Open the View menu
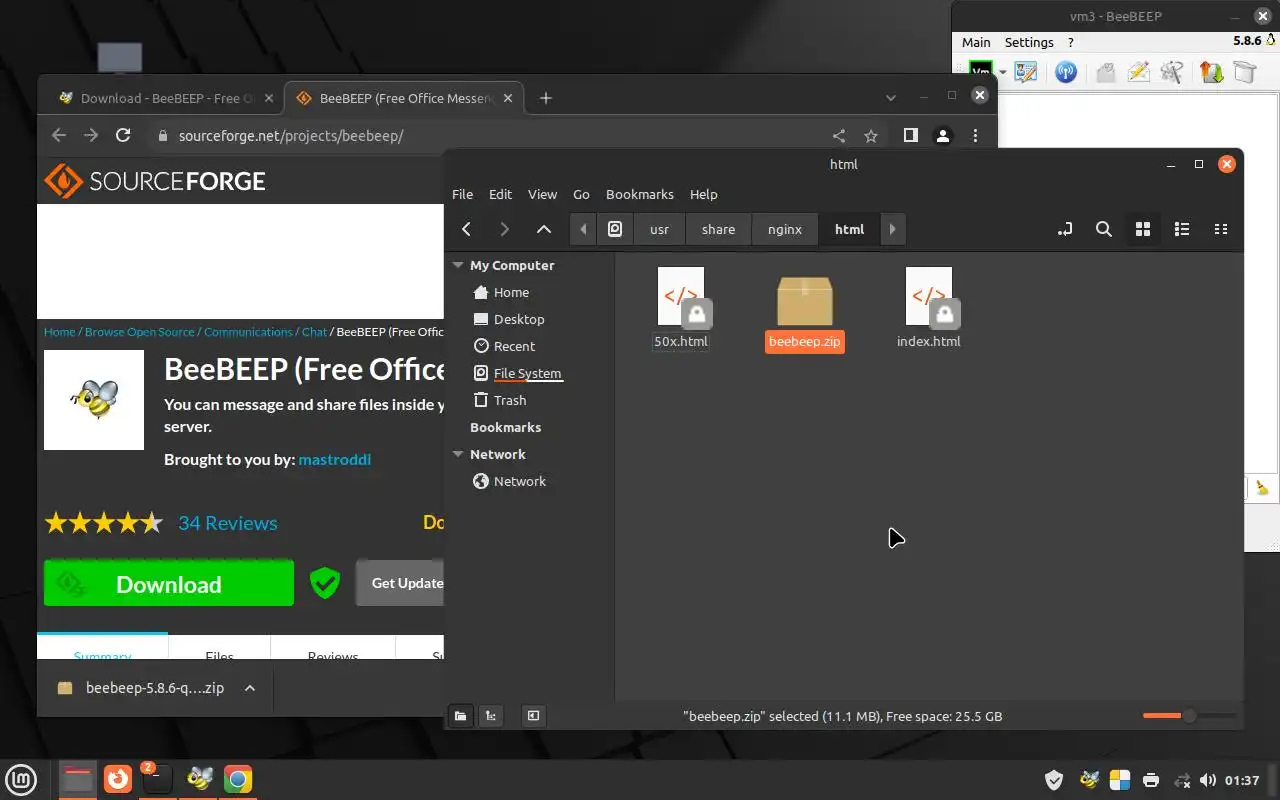The height and width of the screenshot is (800, 1280). click(542, 194)
